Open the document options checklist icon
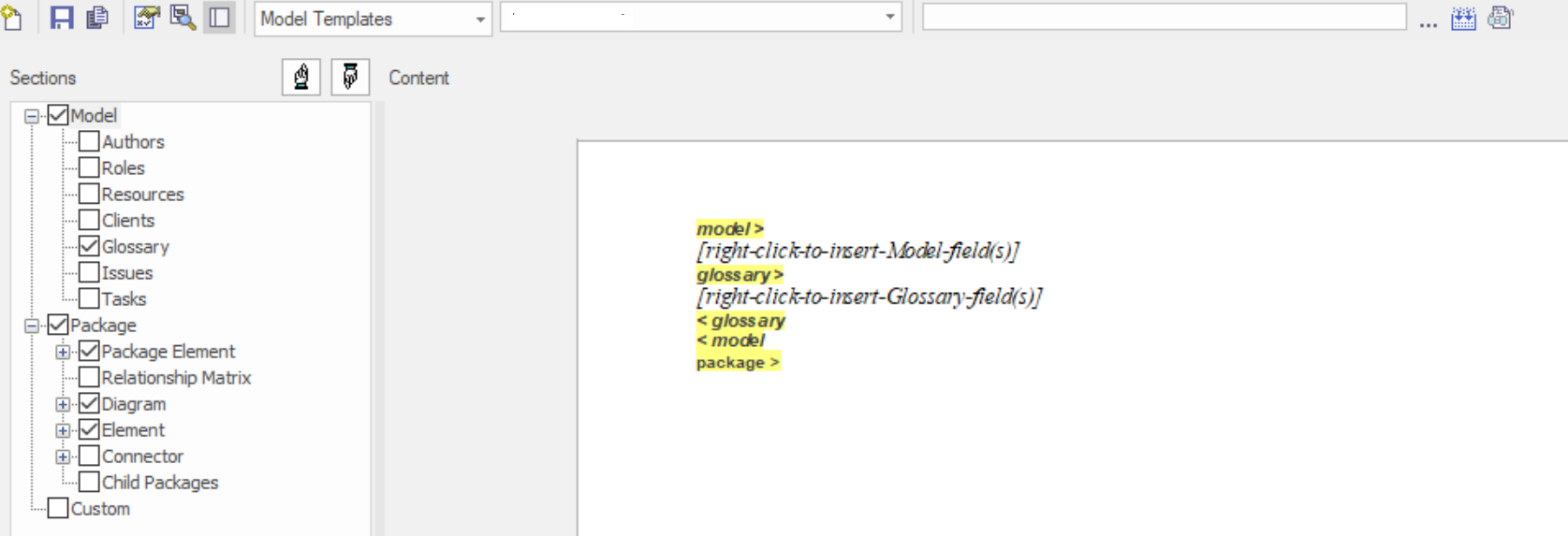This screenshot has height=536, width=1568. (x=146, y=18)
